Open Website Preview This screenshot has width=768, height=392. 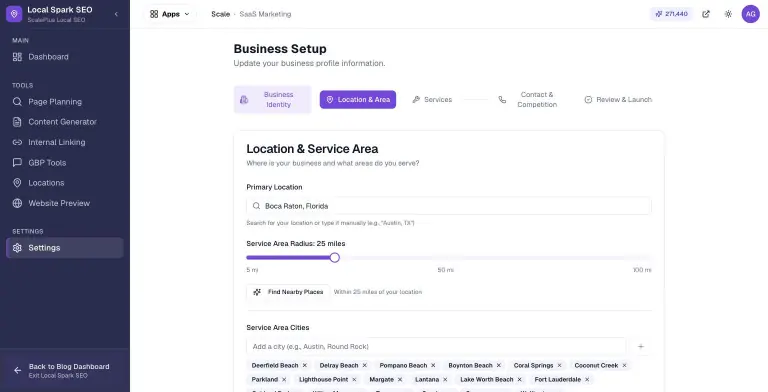click(x=65, y=203)
